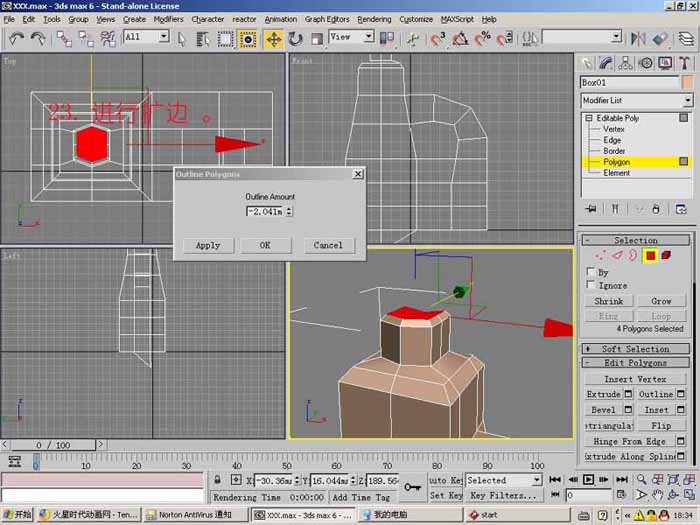Activate Select and Rotate tool
The height and width of the screenshot is (525, 700).
pyautogui.click(x=295, y=39)
